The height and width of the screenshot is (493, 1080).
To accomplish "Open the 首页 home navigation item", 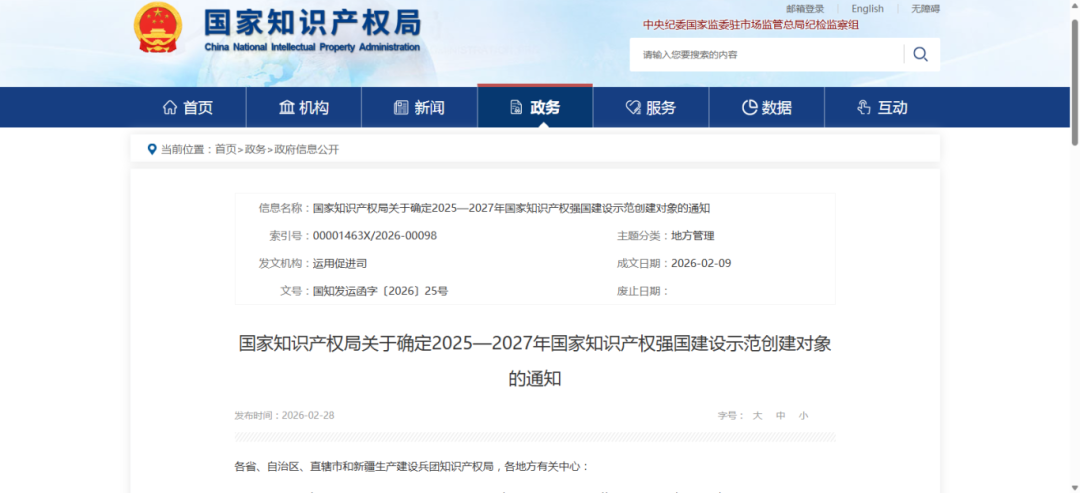I will (188, 107).
